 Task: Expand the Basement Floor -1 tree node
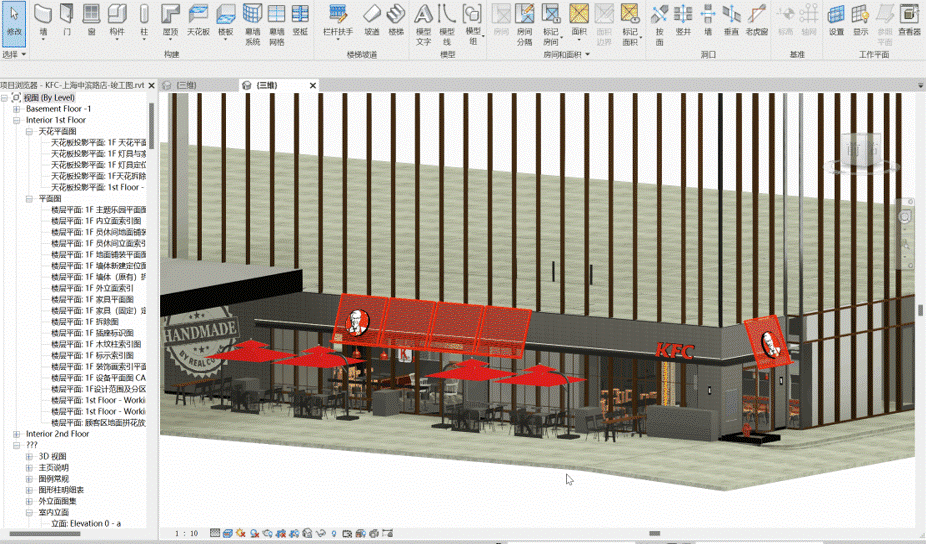pyautogui.click(x=16, y=109)
